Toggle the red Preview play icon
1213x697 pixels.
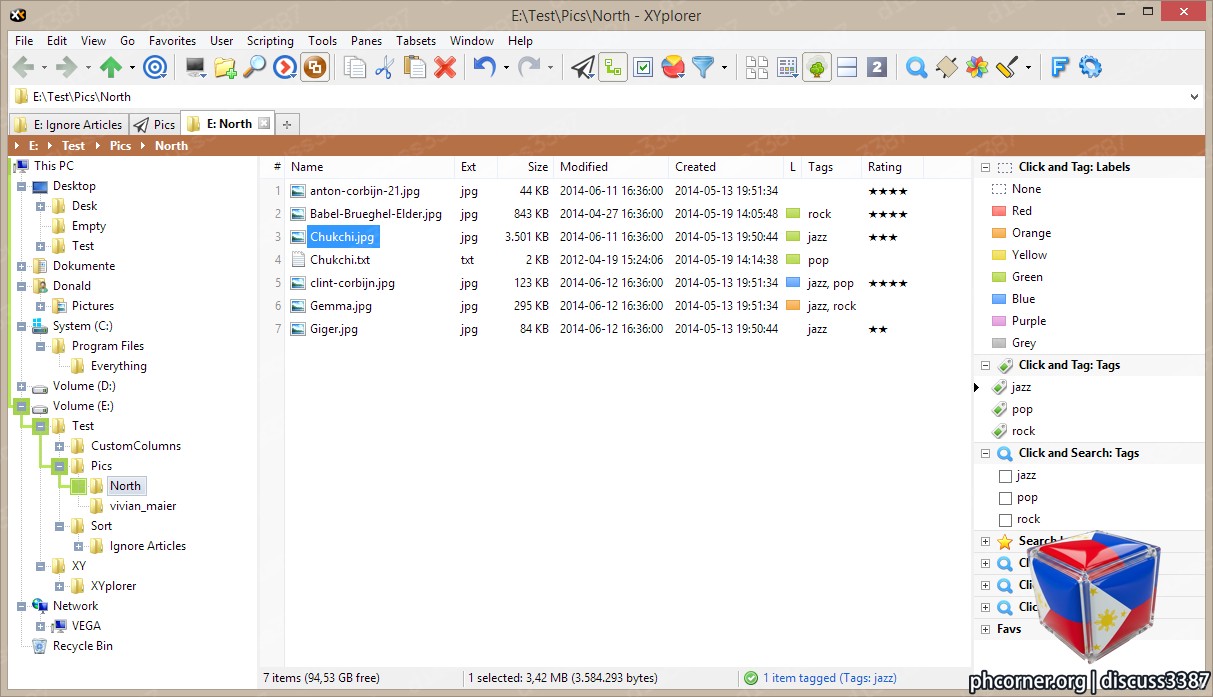tap(285, 67)
